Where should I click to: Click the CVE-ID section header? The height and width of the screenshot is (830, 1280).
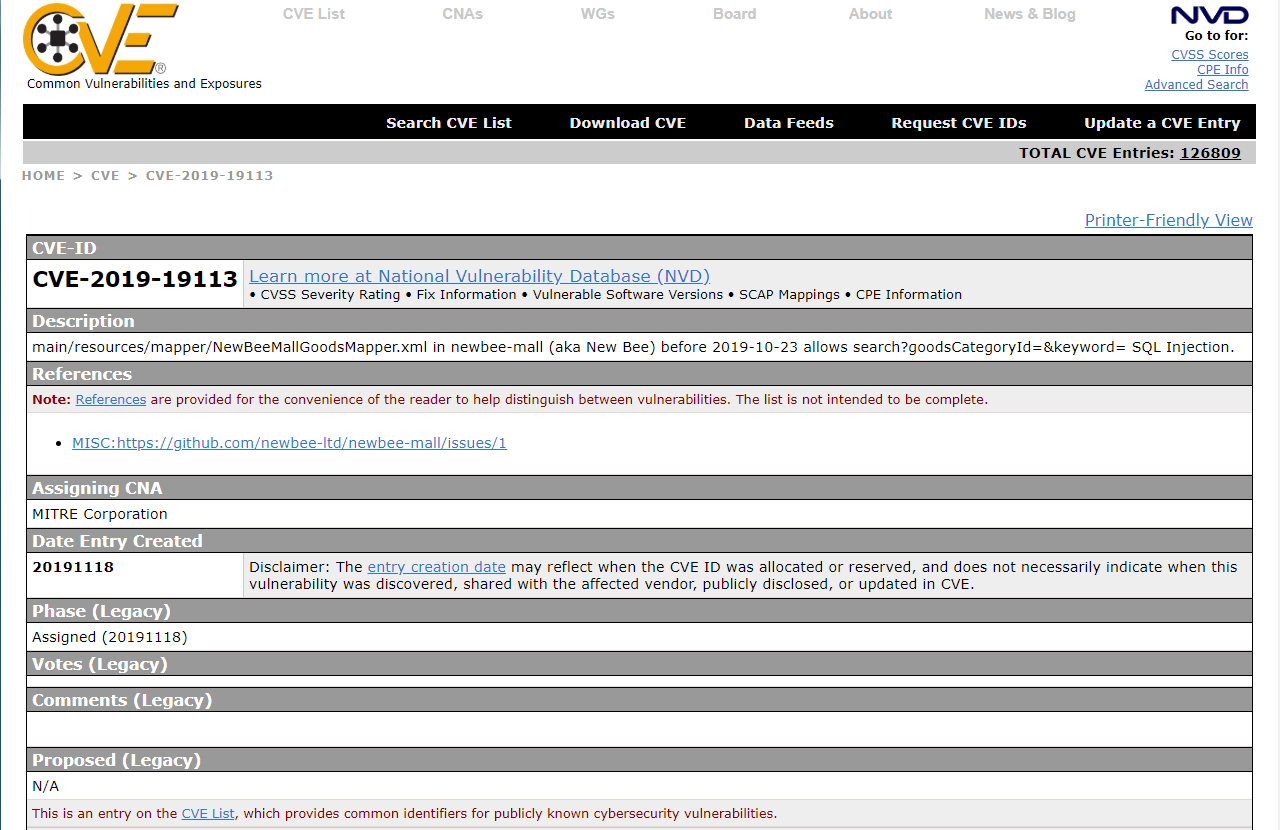point(639,248)
